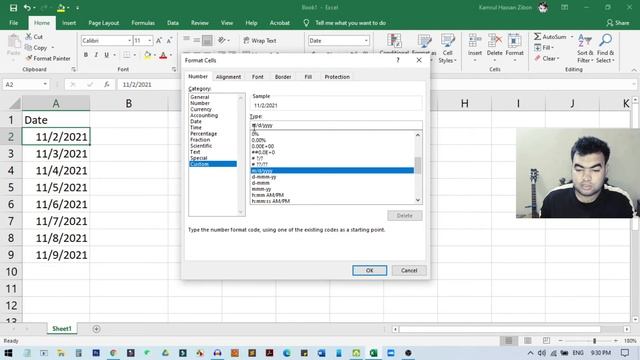Toggle Underline formatting
The image size is (640, 360).
tap(107, 55)
